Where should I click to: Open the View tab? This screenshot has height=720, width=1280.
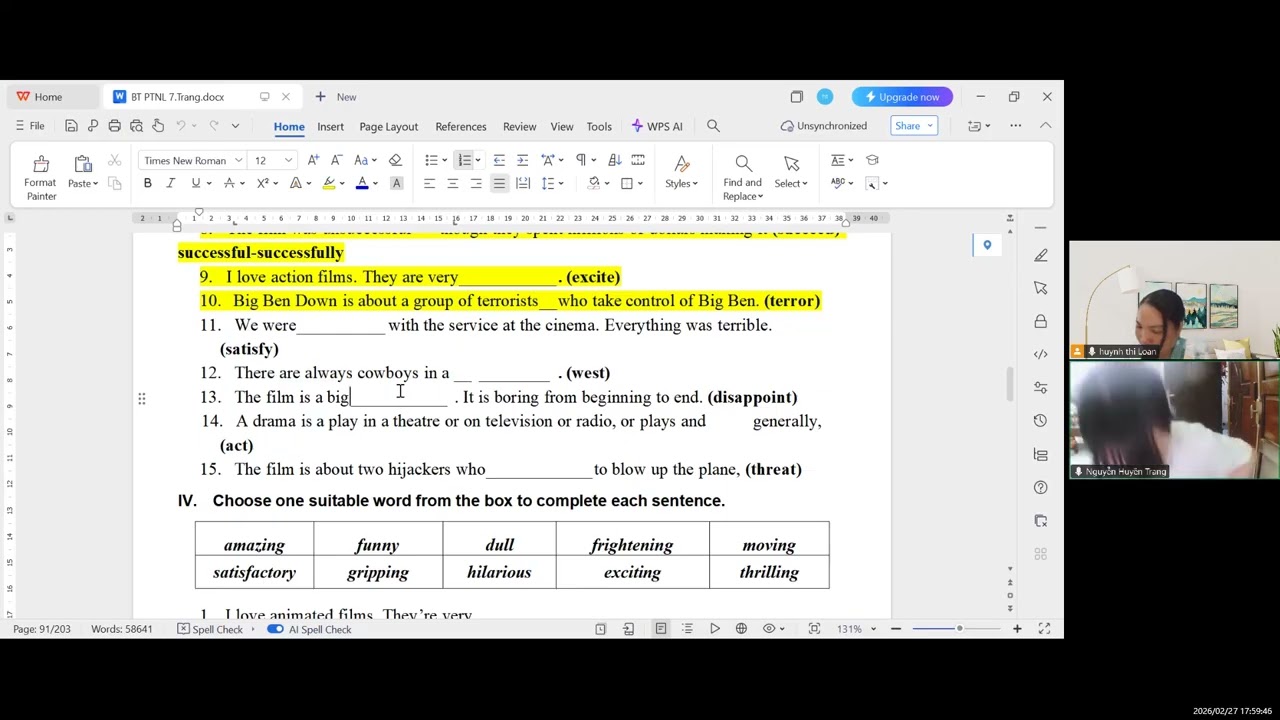tap(562, 126)
